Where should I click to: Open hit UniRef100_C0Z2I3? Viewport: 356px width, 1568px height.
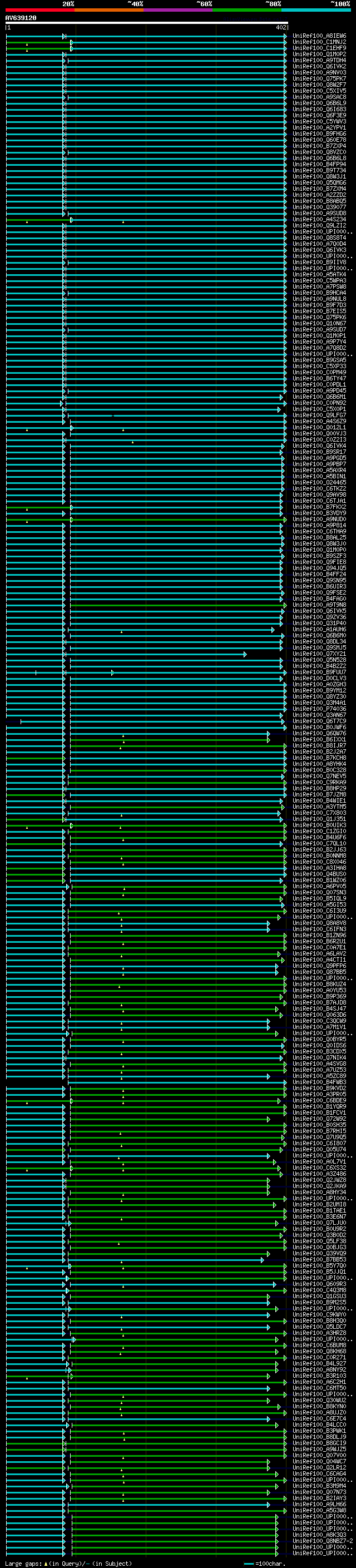click(x=319, y=440)
